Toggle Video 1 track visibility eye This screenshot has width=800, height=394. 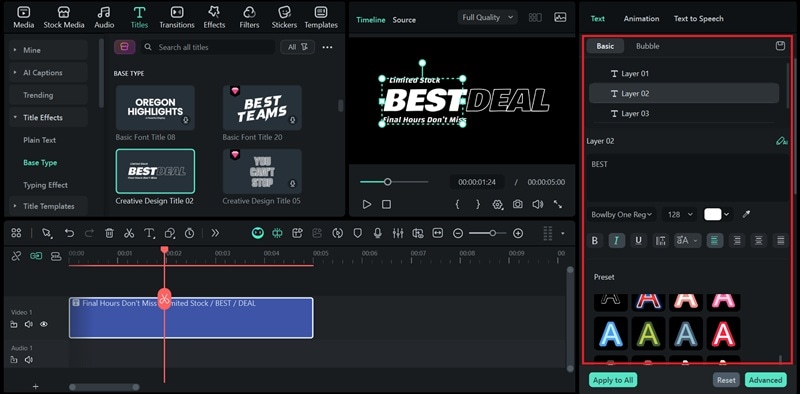click(44, 324)
